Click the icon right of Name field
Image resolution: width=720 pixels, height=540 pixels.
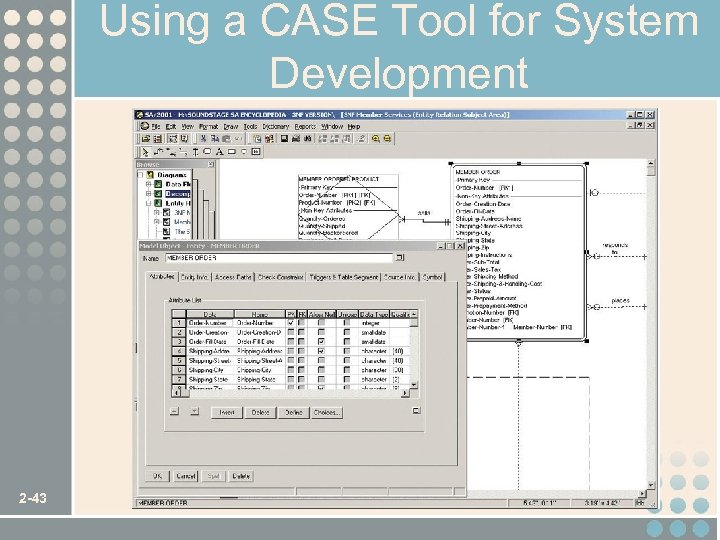400,257
